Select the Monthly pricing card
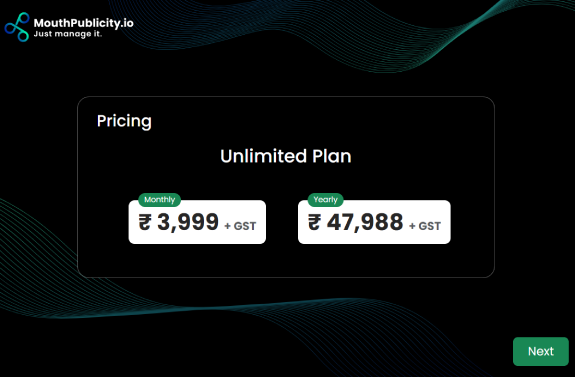The width and height of the screenshot is (575, 377). point(197,222)
